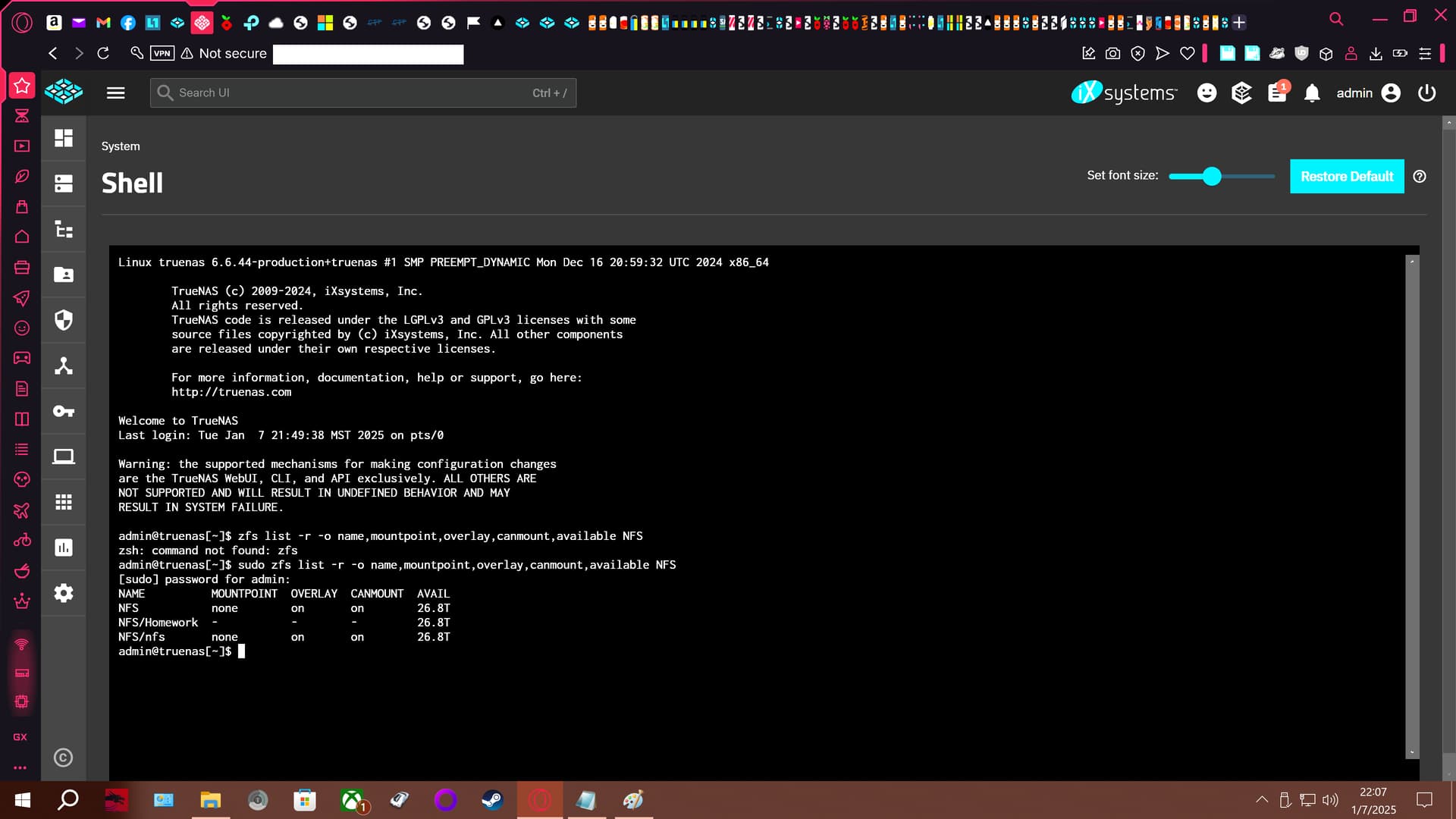The height and width of the screenshot is (819, 1456).
Task: Go back in browser history
Action: tap(52, 53)
